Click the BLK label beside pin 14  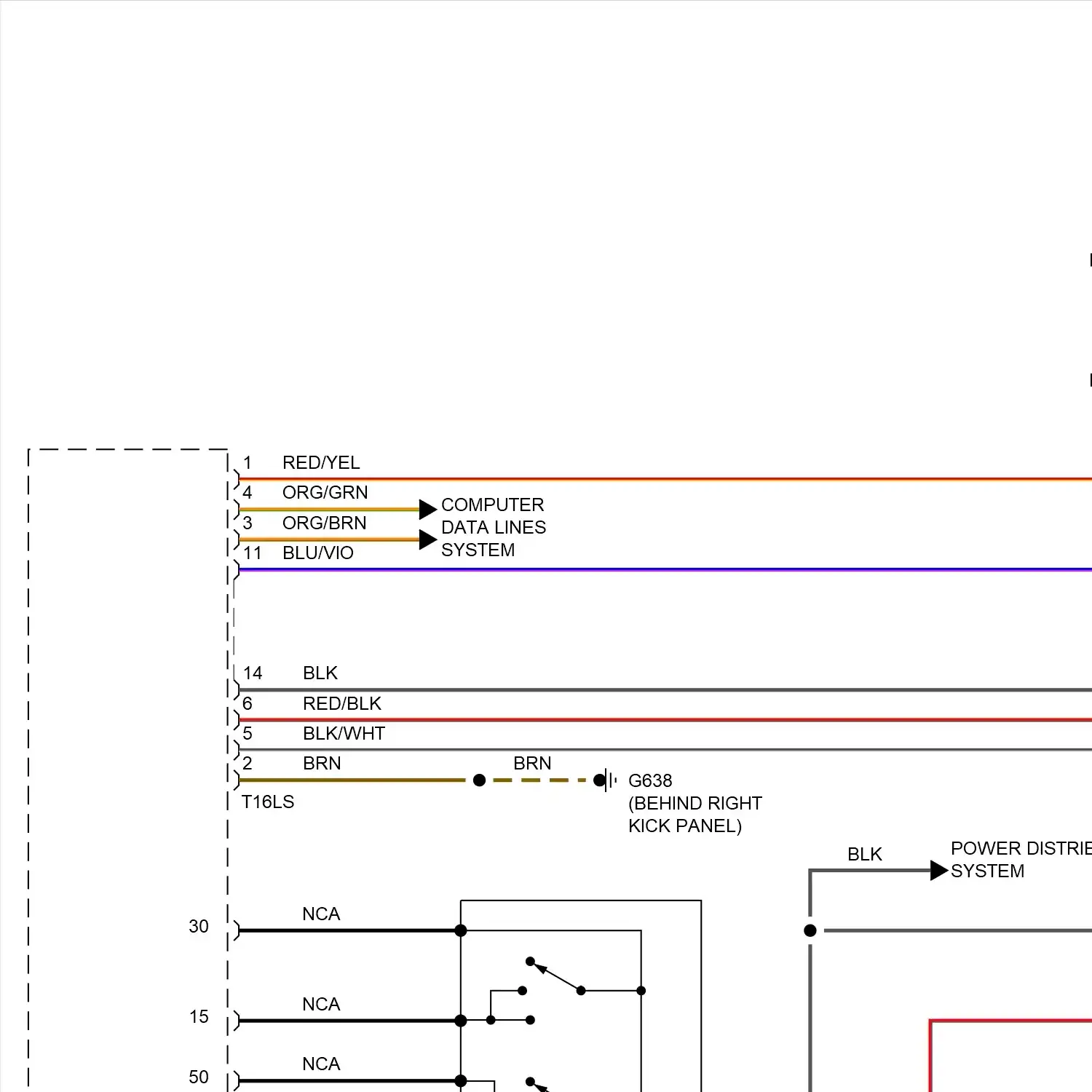tap(320, 673)
